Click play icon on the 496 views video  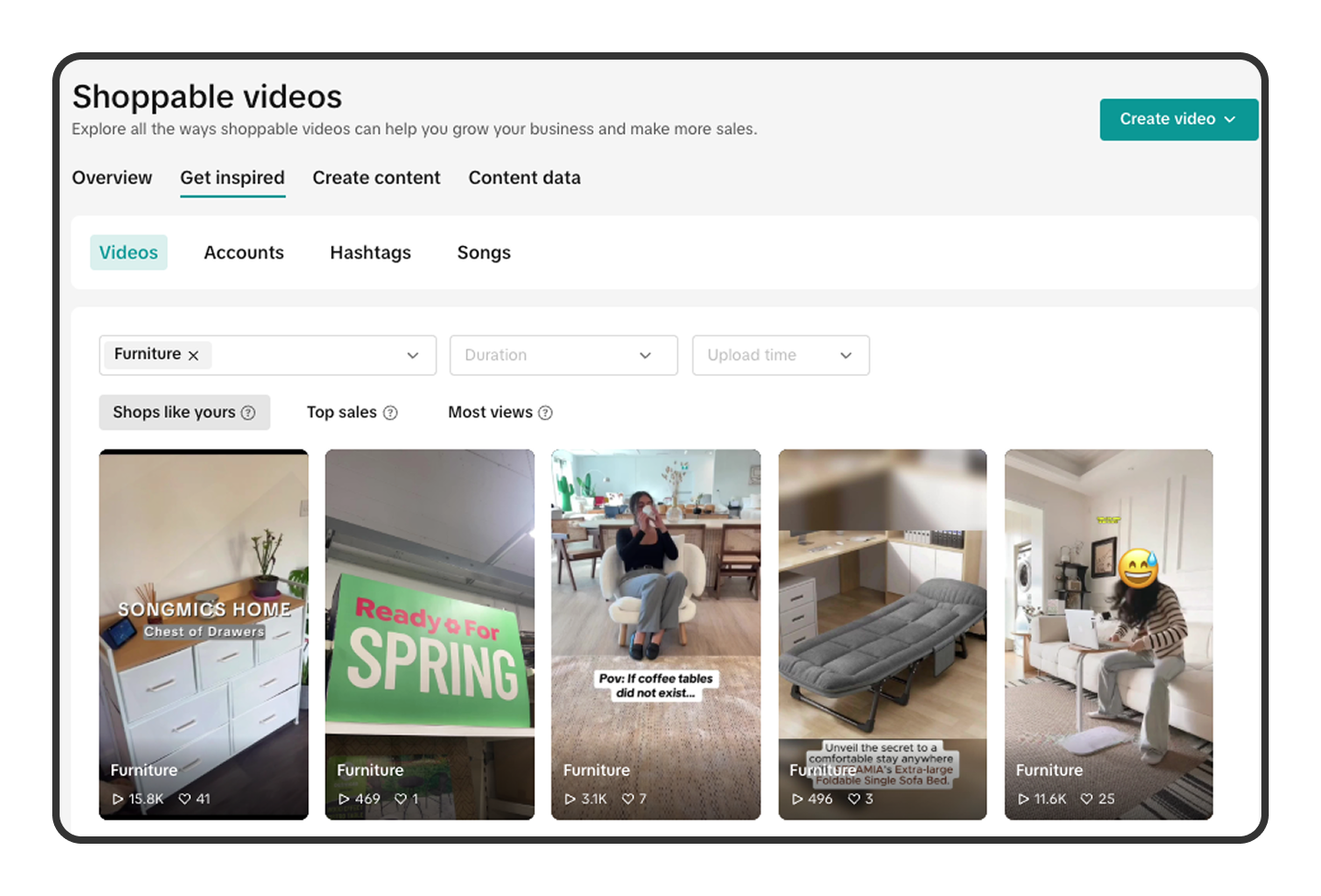click(x=797, y=800)
